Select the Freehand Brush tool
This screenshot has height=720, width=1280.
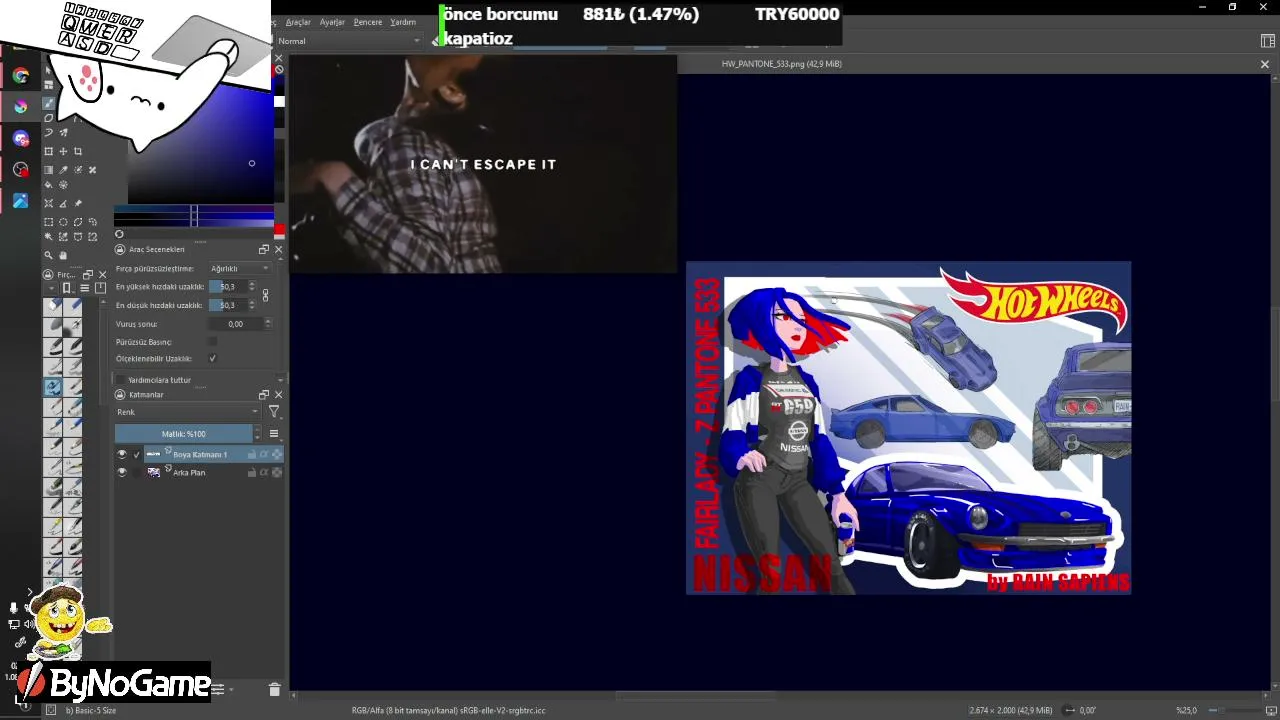48,104
